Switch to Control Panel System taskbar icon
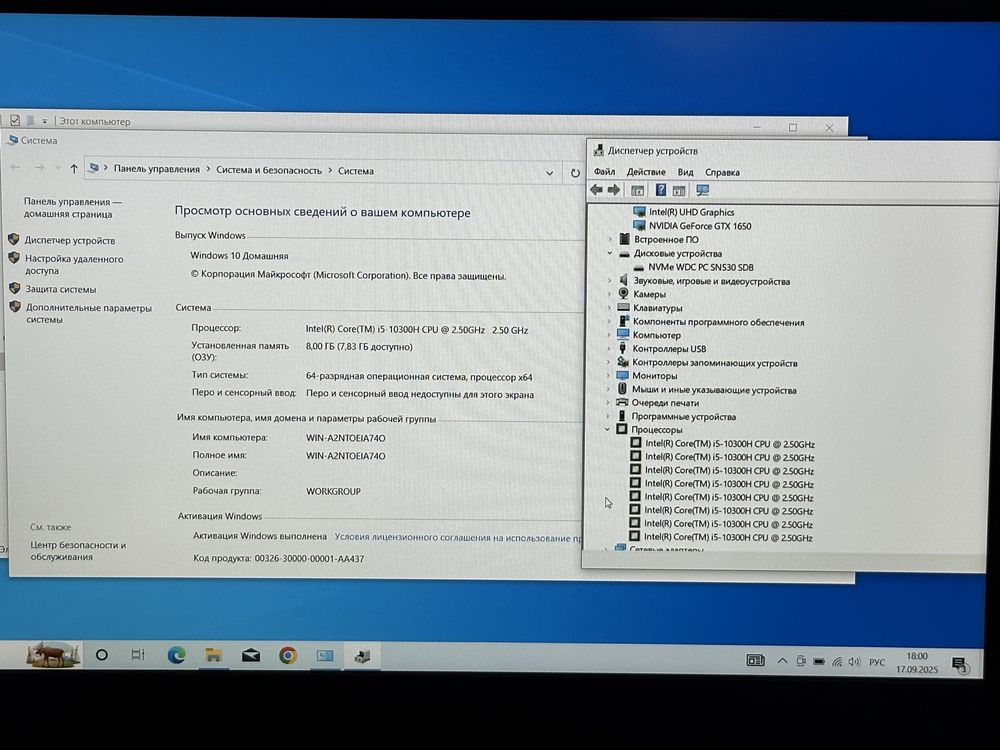This screenshot has width=1000, height=750. tap(325, 656)
